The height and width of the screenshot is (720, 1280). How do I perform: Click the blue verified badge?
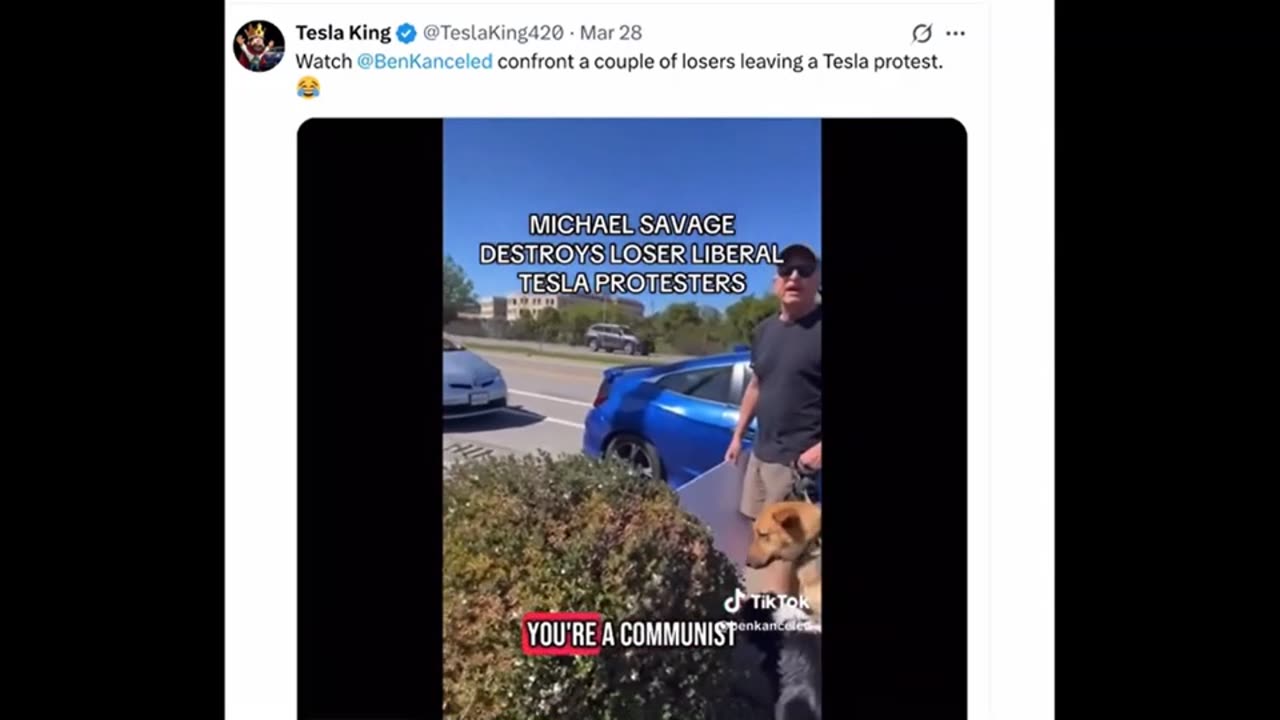406,33
